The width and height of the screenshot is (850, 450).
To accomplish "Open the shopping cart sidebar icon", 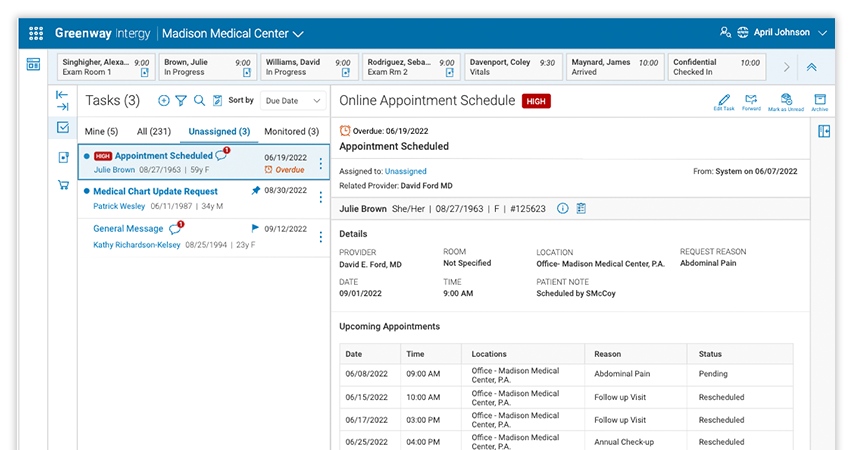I will (63, 185).
